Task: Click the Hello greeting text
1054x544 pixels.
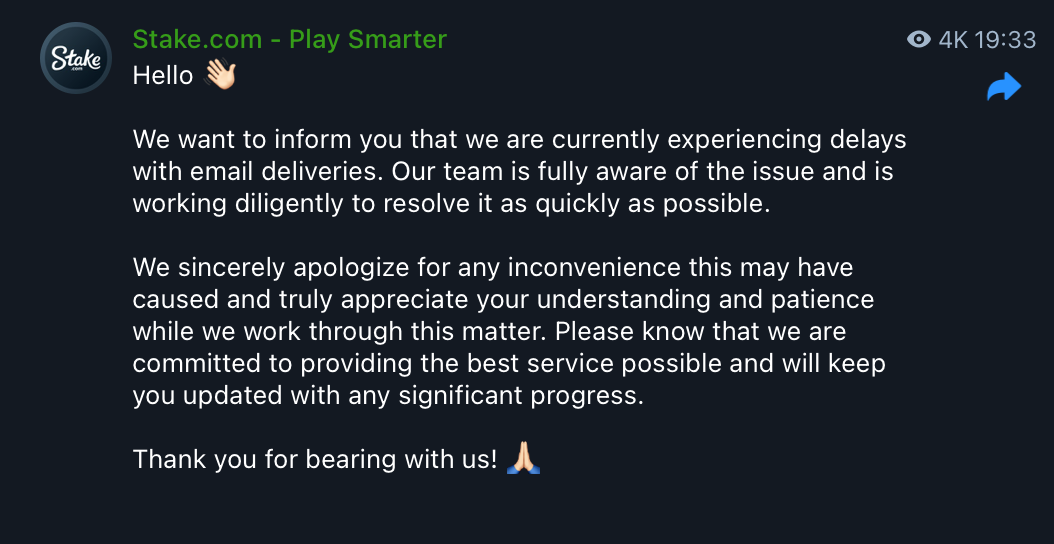Action: [162, 75]
